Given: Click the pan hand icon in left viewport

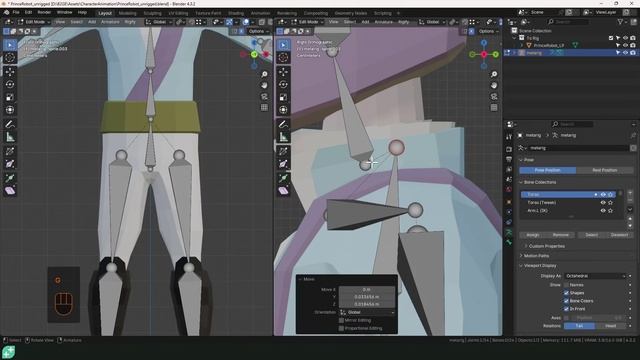Looking at the screenshot, I should point(264,85).
